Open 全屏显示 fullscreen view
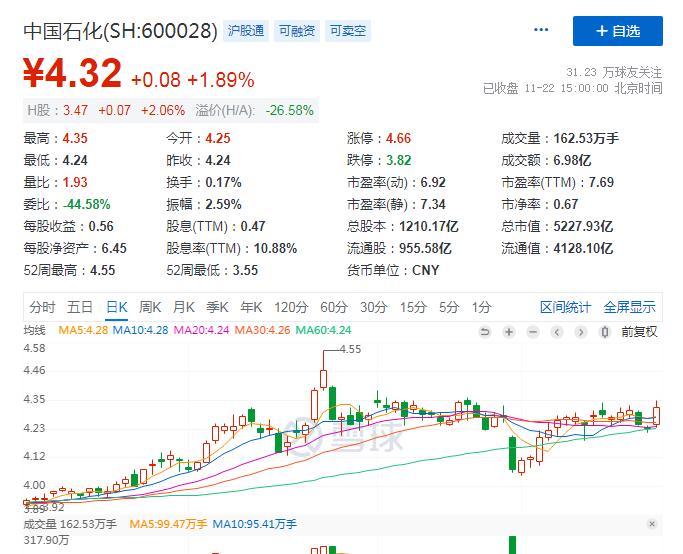Image resolution: width=683 pixels, height=554 pixels. [629, 307]
